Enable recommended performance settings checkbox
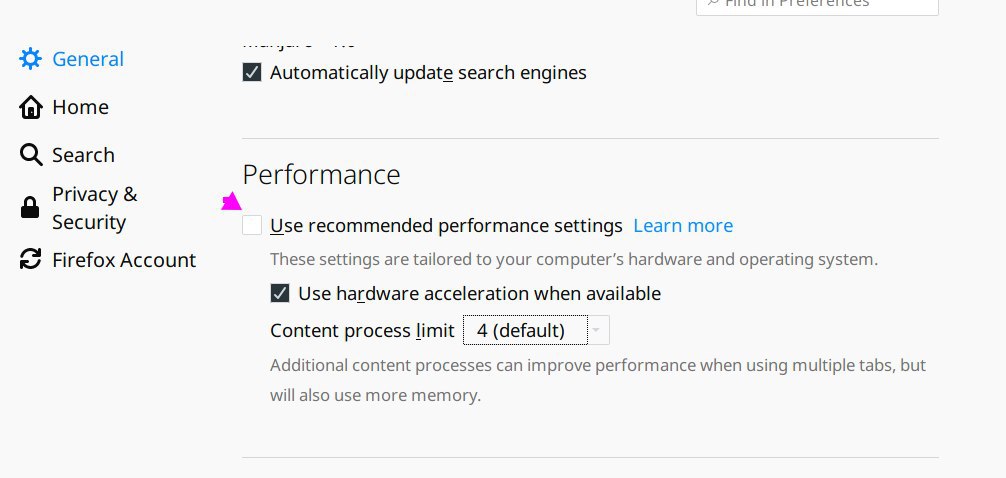 coord(252,226)
